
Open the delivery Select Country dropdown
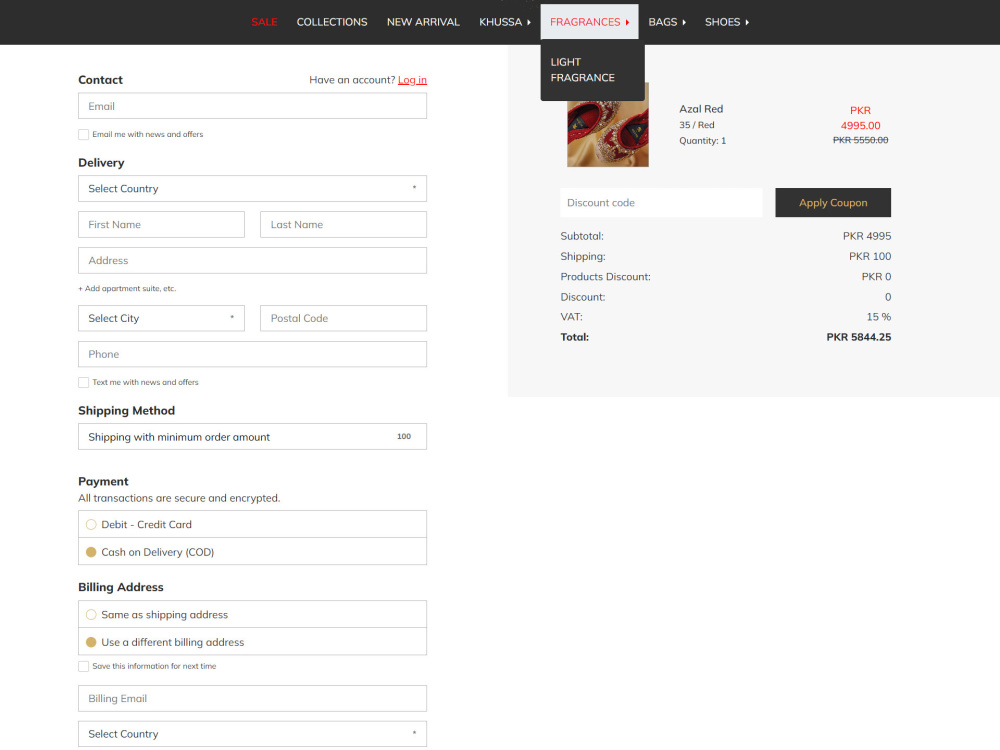(253, 189)
